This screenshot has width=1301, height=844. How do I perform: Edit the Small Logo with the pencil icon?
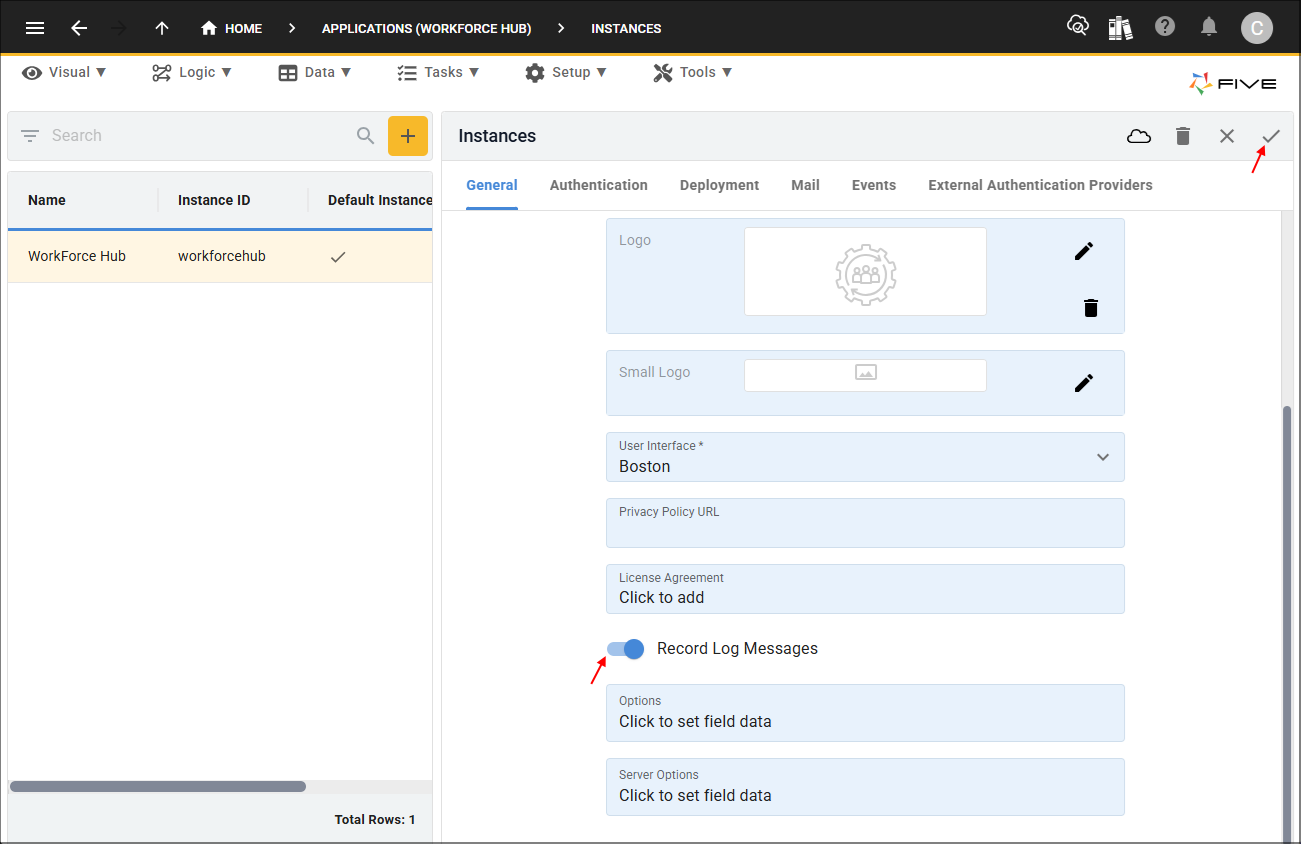tap(1084, 383)
